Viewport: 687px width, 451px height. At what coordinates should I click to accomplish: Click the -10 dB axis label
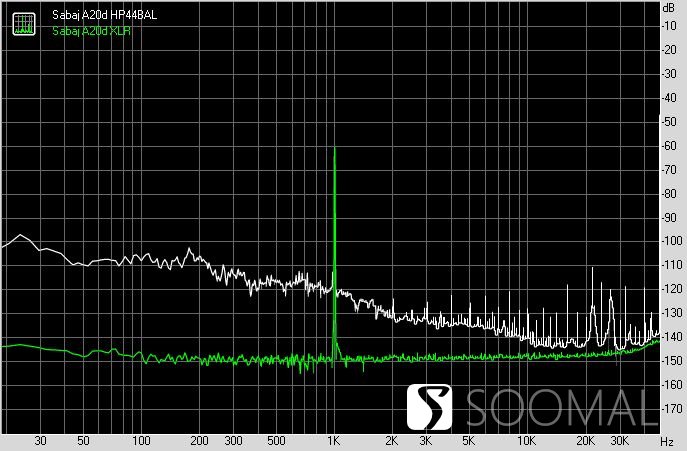(672, 26)
